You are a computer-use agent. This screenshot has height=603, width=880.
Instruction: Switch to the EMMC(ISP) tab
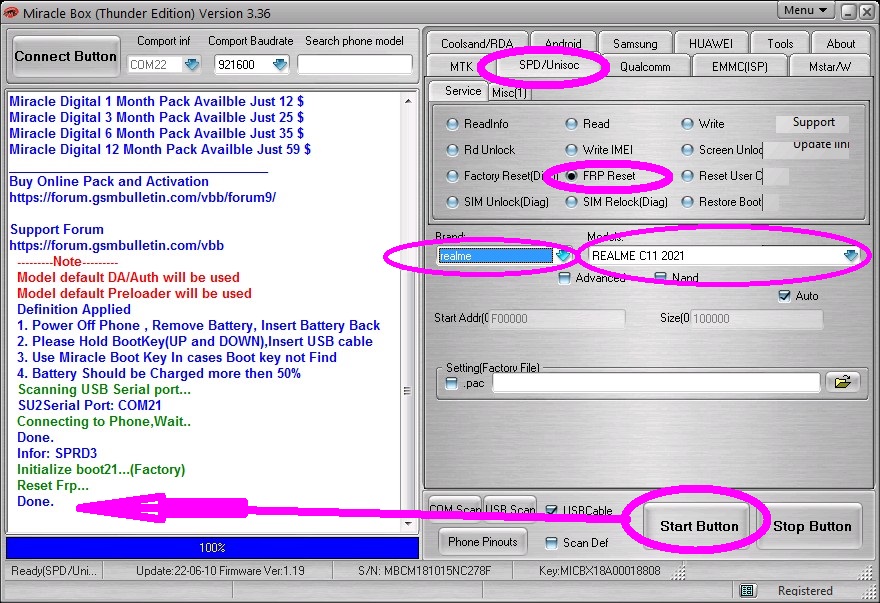(x=739, y=66)
